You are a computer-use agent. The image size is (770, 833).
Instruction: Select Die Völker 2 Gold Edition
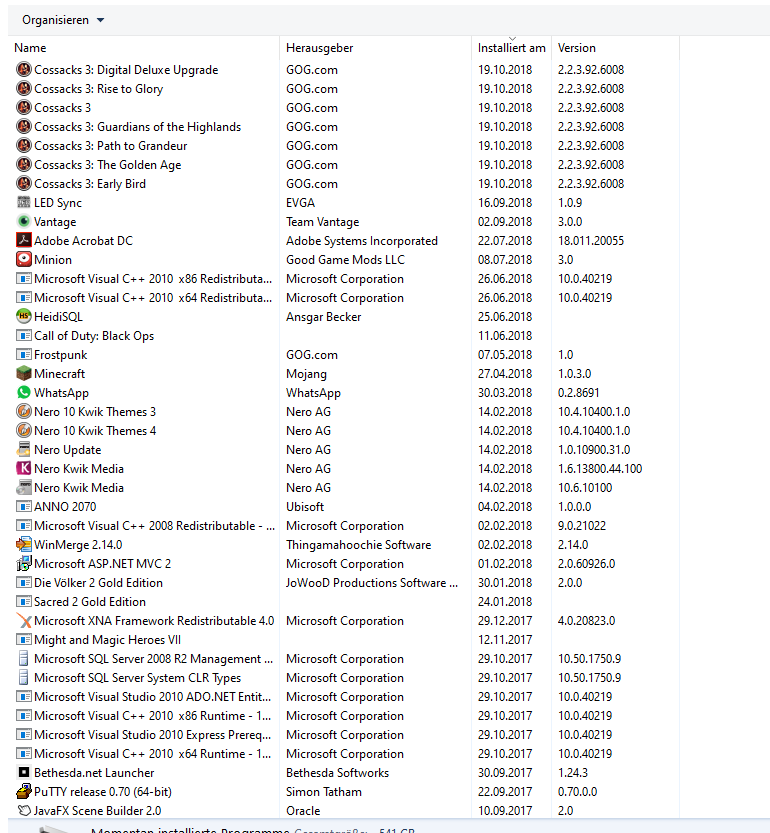98,583
